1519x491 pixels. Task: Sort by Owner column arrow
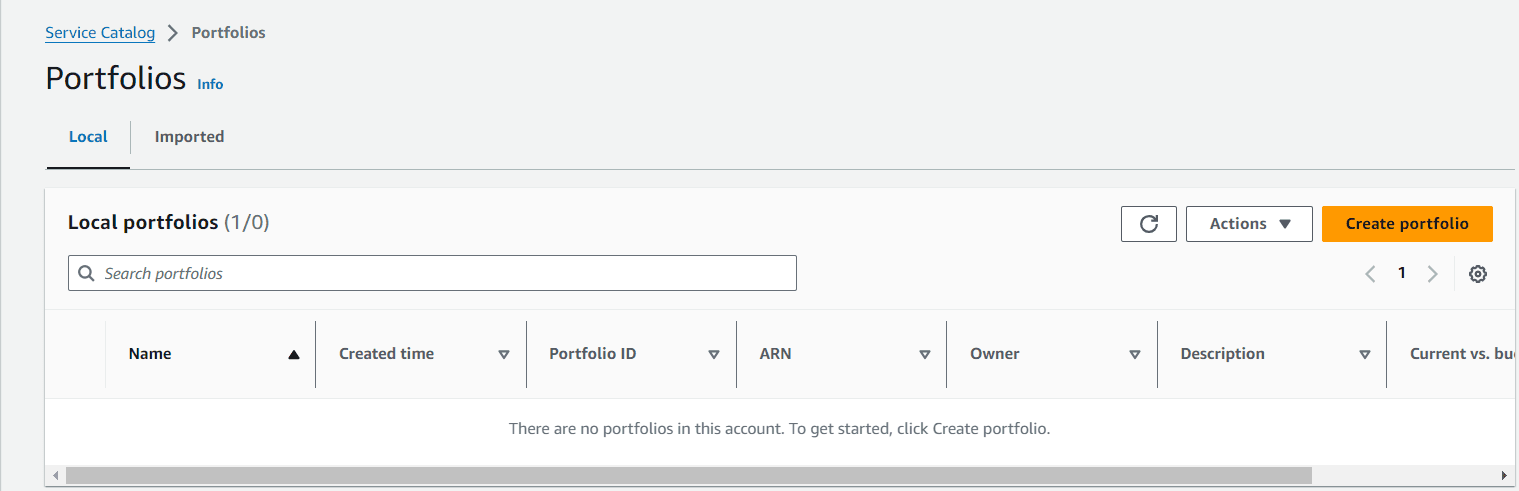pos(1135,354)
